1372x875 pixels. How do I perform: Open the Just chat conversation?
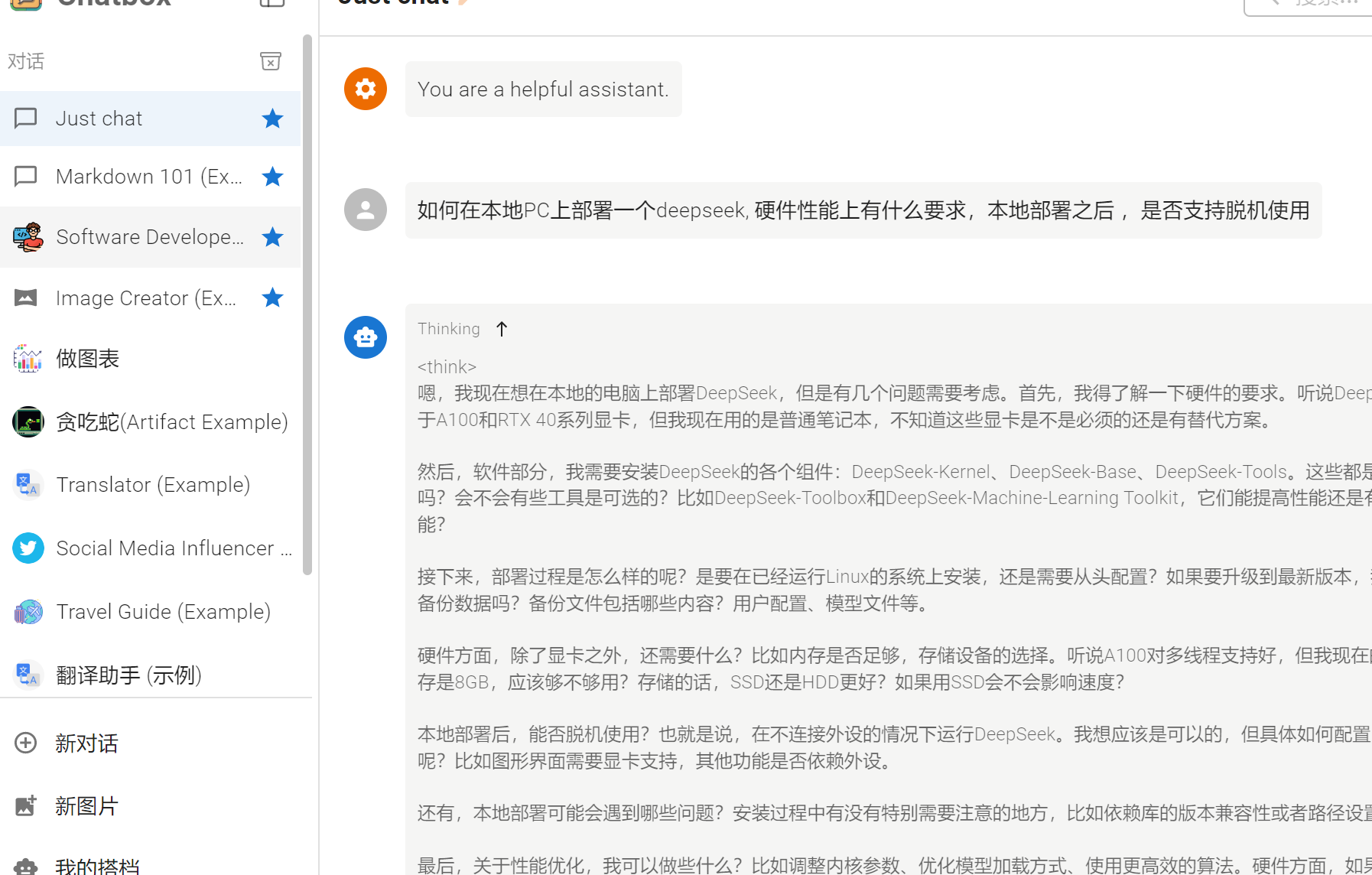point(150,119)
